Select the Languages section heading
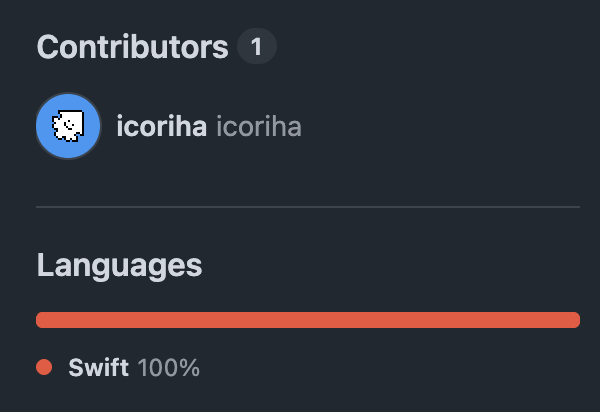Image resolution: width=600 pixels, height=412 pixels. click(119, 265)
